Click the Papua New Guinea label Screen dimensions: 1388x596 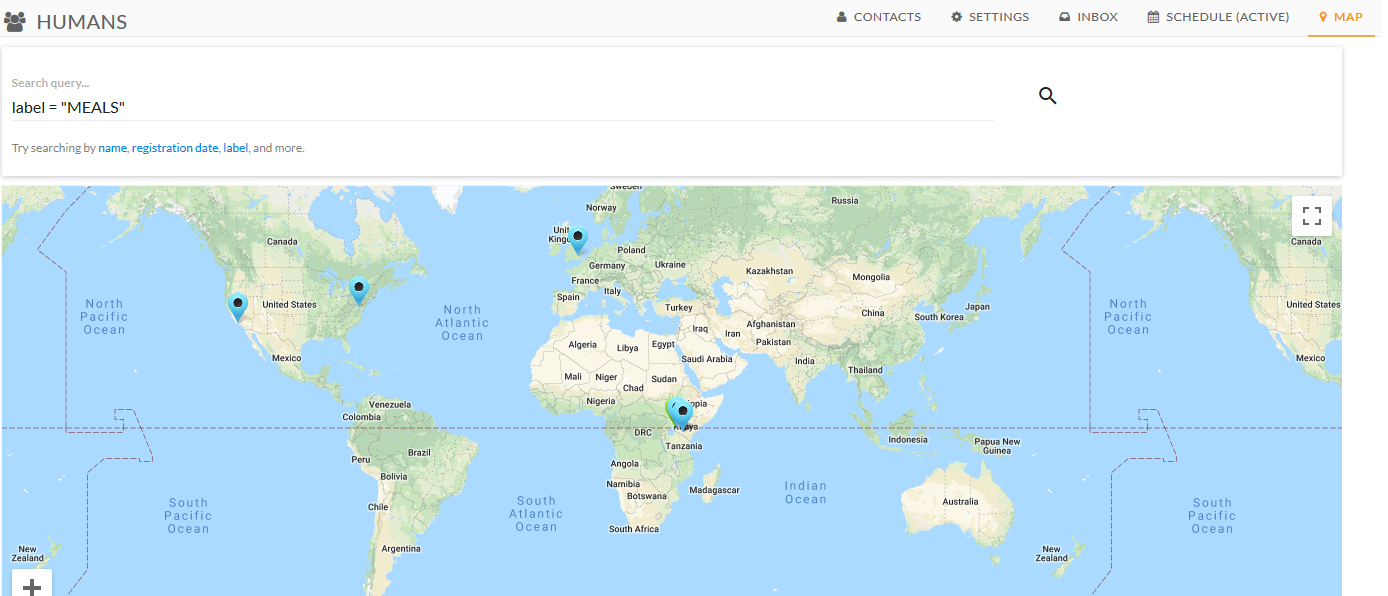click(997, 446)
